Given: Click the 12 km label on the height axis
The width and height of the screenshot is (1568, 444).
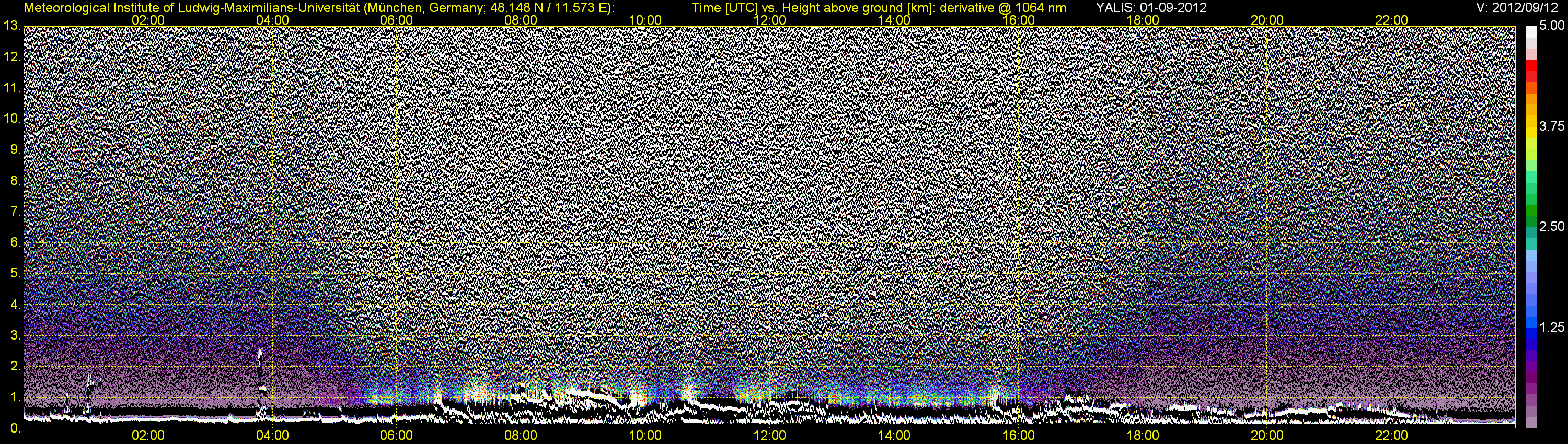Looking at the screenshot, I should tap(12, 56).
